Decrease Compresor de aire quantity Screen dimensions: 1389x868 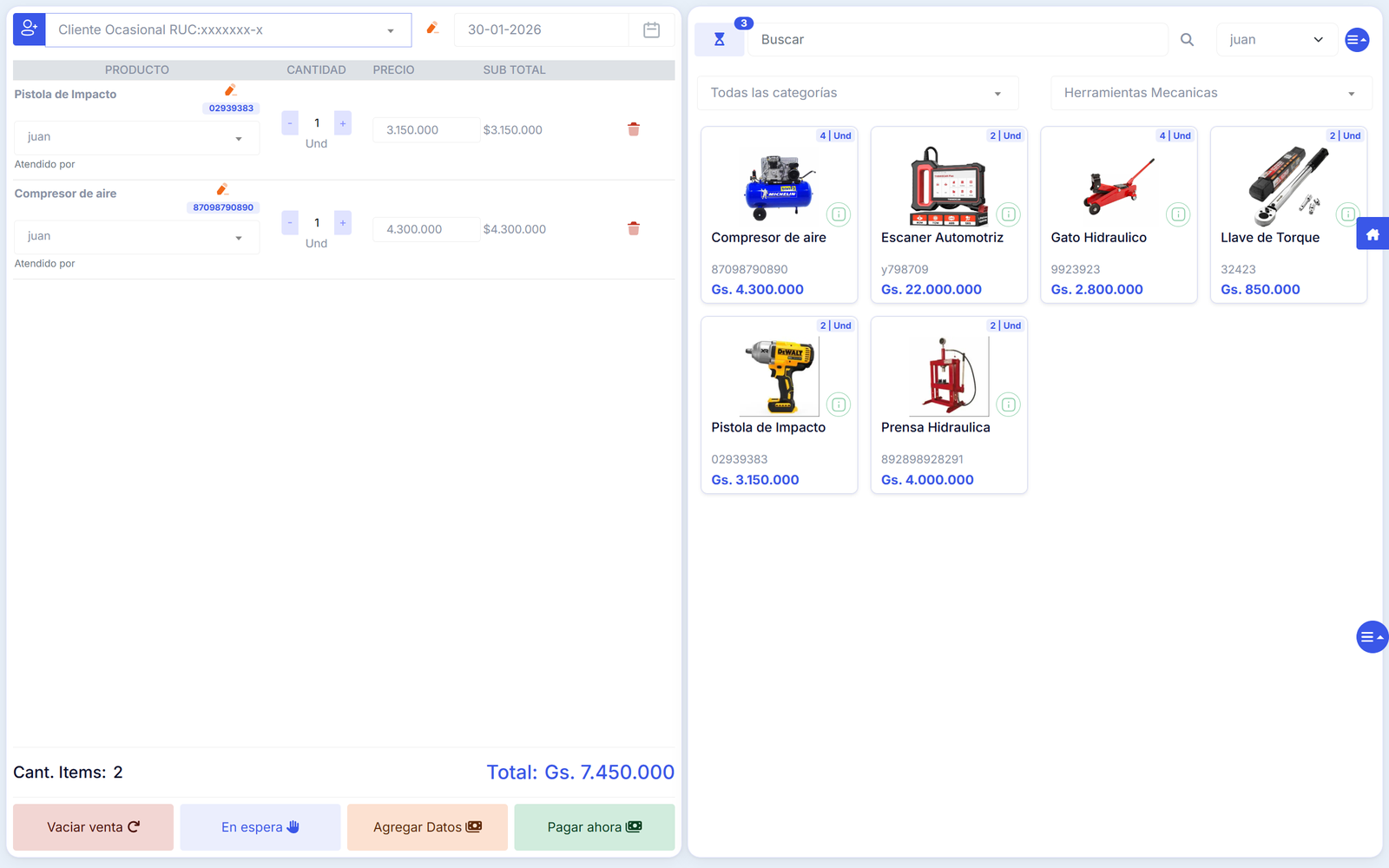tap(290, 223)
